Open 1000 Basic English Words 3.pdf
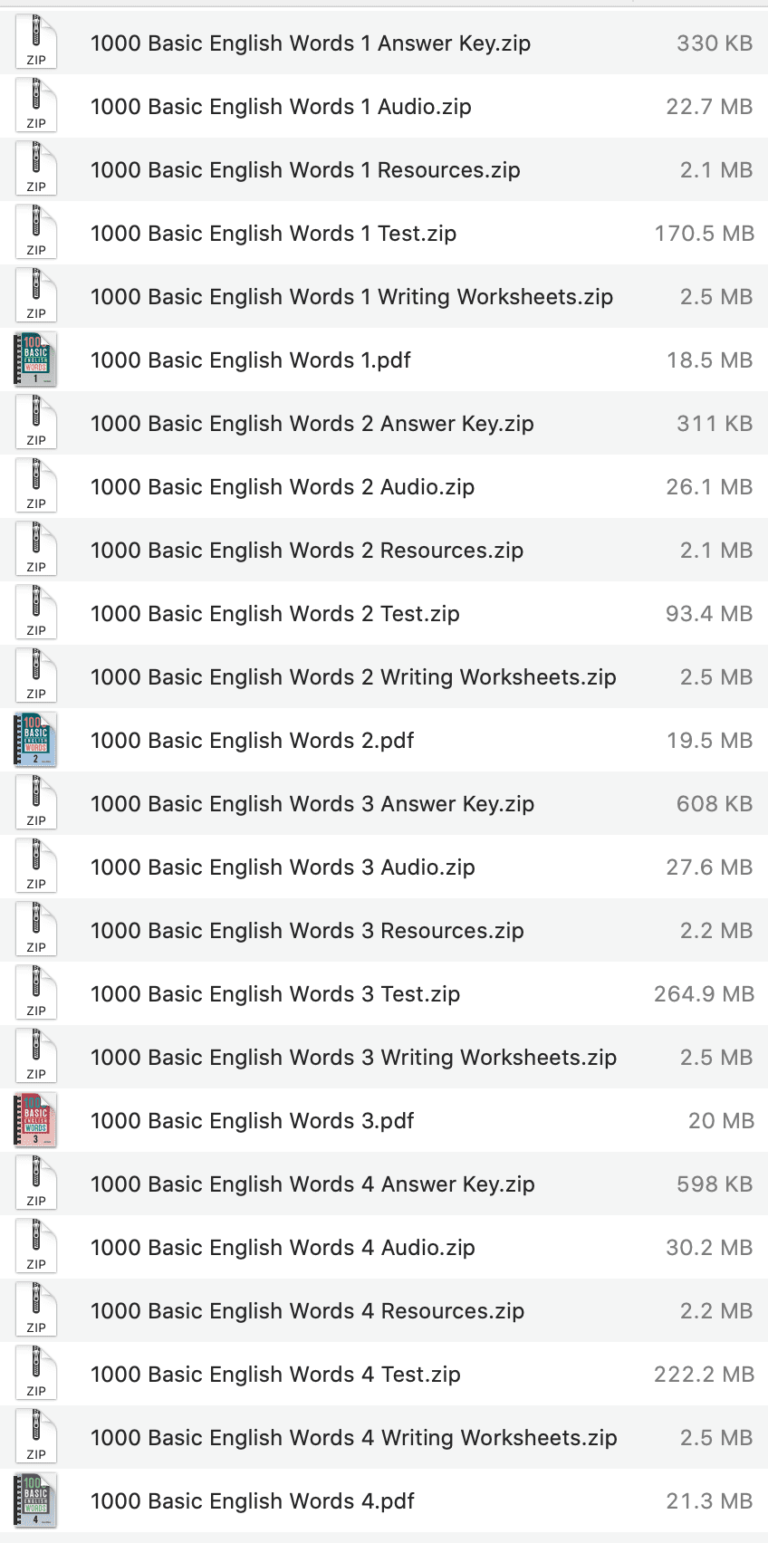768x1543 pixels. pyautogui.click(x=252, y=1120)
